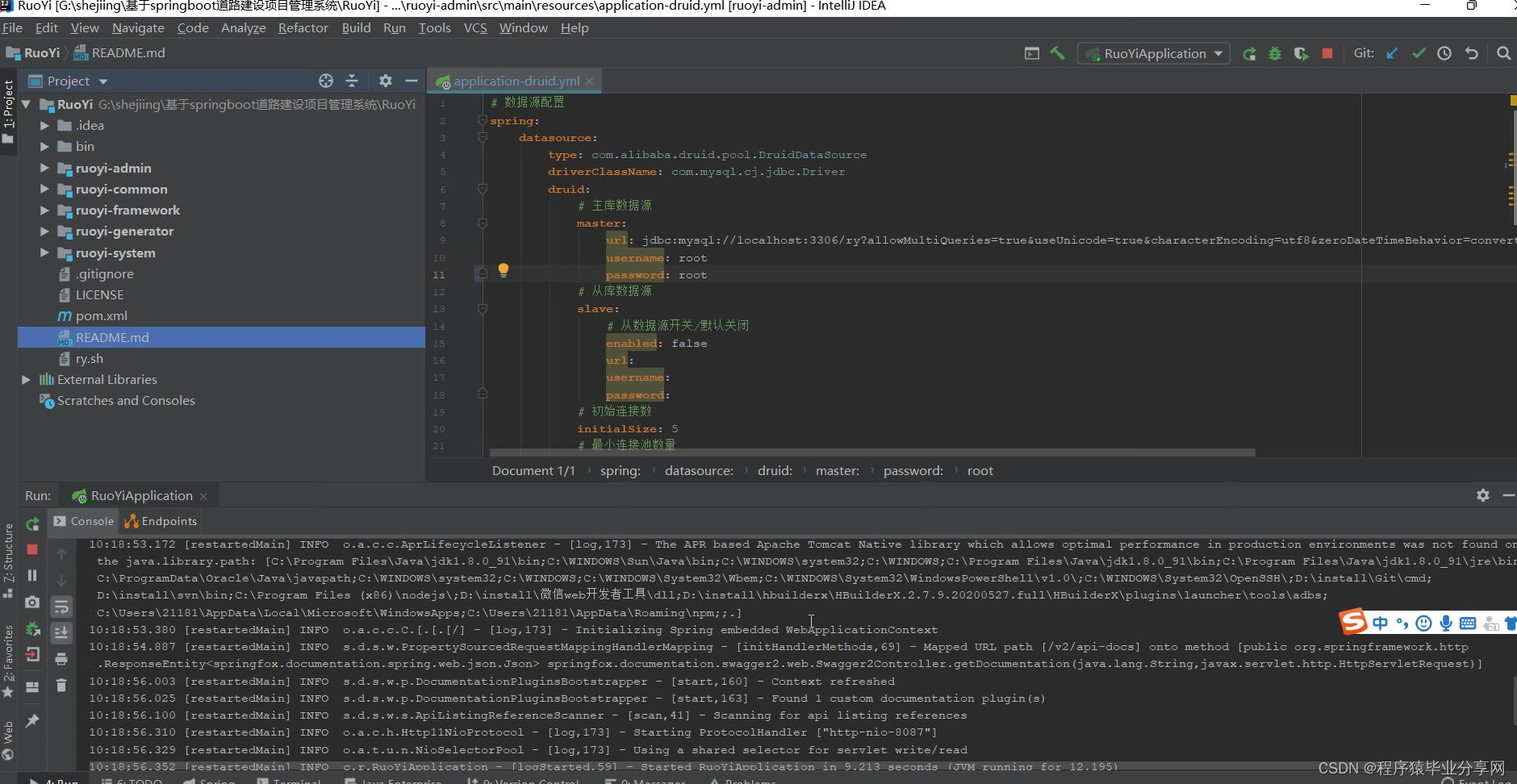Toggle soft-wrap in console

[x=61, y=607]
